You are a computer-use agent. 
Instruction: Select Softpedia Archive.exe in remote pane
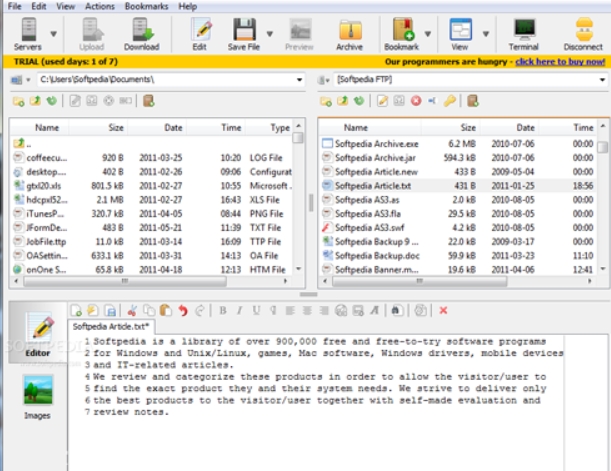pyautogui.click(x=458, y=144)
